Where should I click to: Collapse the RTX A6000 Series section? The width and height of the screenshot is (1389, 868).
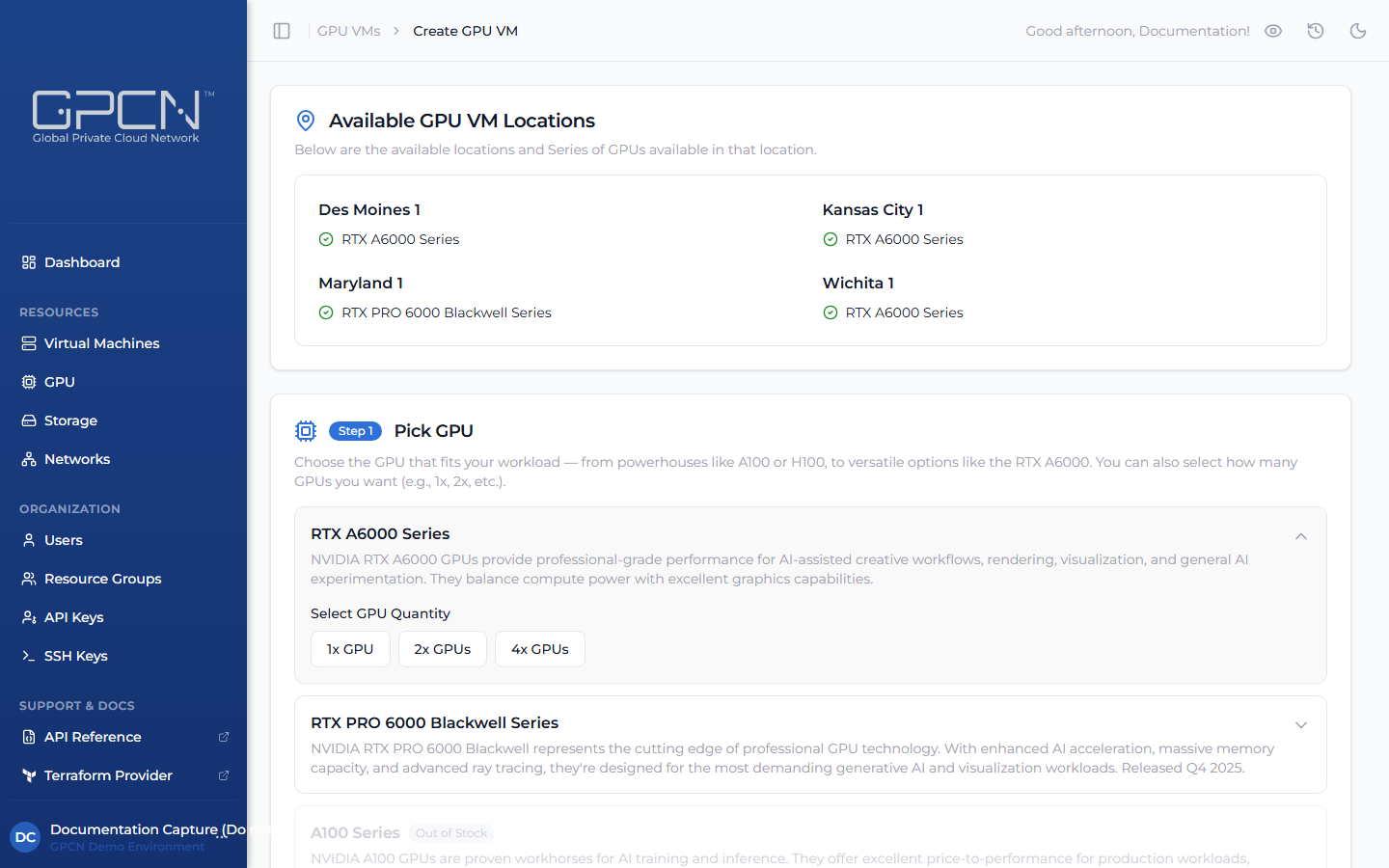1301,536
